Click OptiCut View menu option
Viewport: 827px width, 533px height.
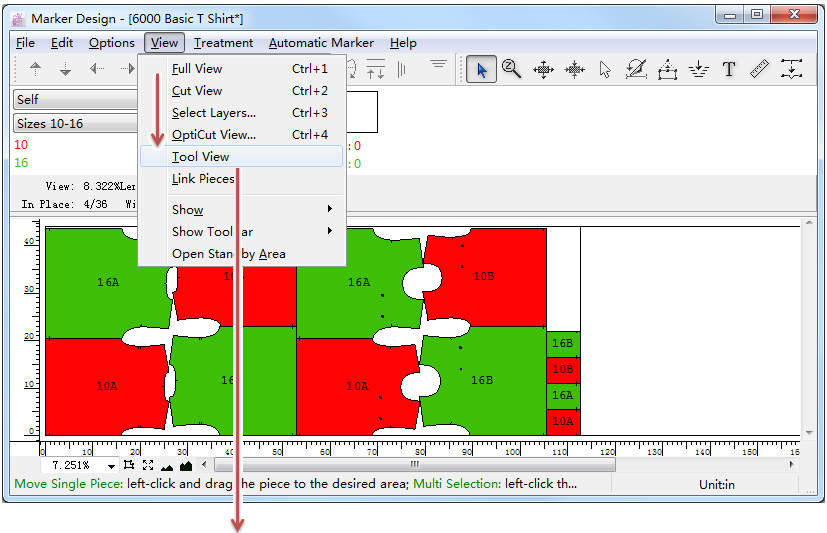pyautogui.click(x=213, y=135)
